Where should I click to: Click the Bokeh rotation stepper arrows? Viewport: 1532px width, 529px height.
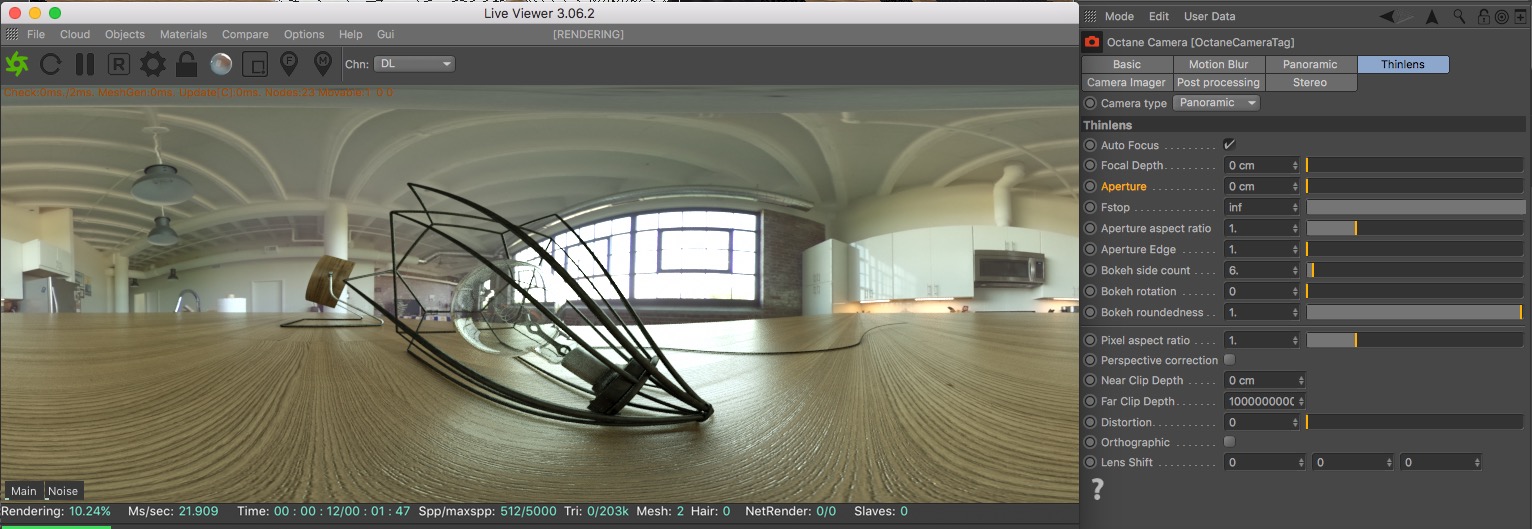pos(1296,291)
